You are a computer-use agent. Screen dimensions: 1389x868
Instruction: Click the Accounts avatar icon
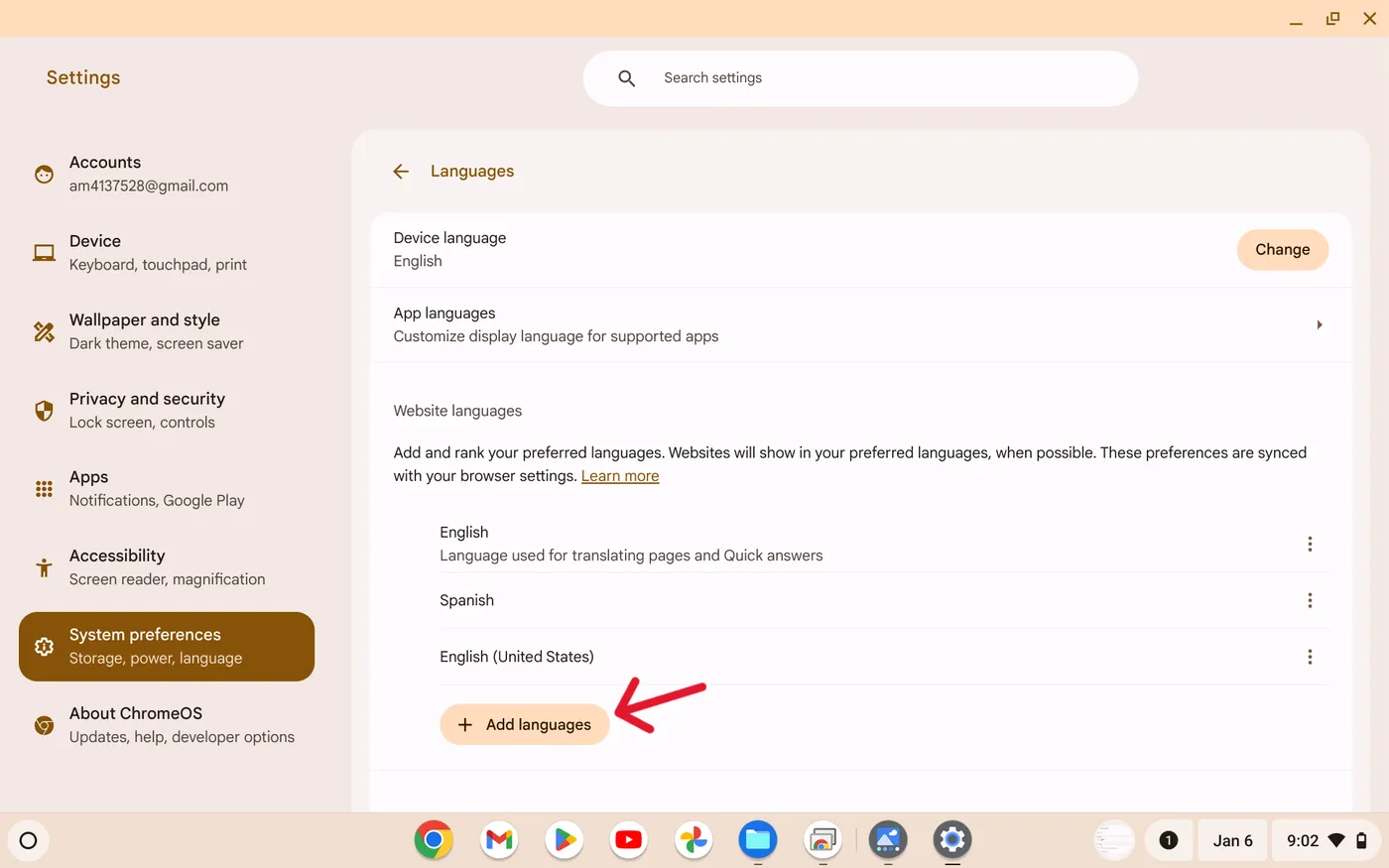pyautogui.click(x=44, y=175)
